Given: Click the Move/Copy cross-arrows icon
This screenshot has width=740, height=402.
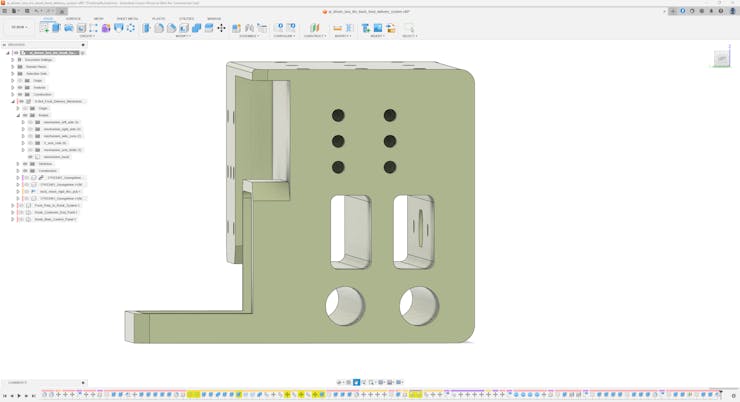Looking at the screenshot, I should [221, 28].
